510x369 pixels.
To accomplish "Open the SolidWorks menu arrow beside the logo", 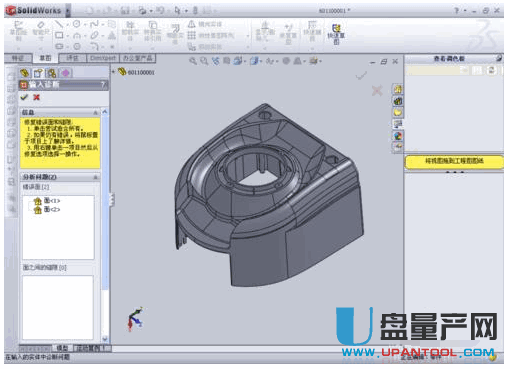I will pos(68,11).
